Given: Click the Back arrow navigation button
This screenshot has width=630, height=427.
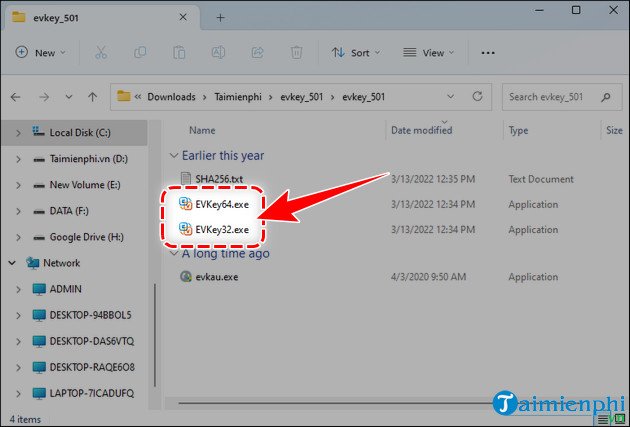Looking at the screenshot, I should [x=16, y=97].
